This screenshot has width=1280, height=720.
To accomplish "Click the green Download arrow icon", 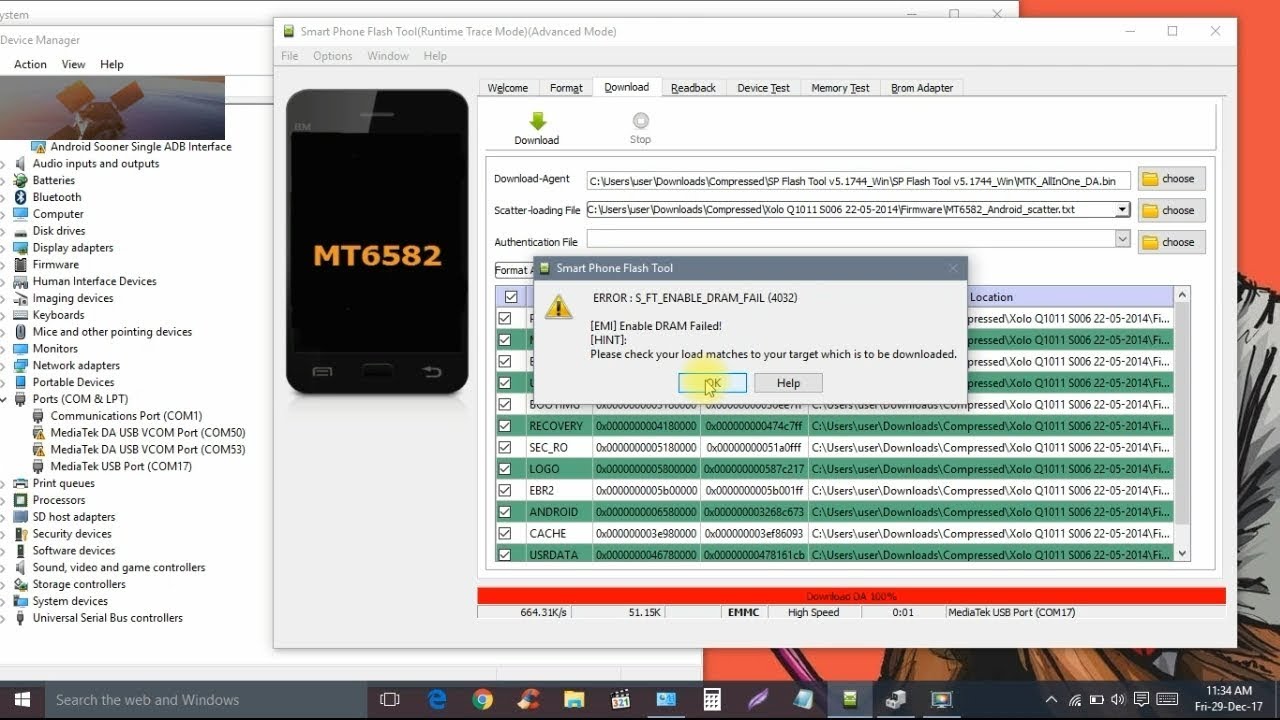I will pyautogui.click(x=537, y=121).
